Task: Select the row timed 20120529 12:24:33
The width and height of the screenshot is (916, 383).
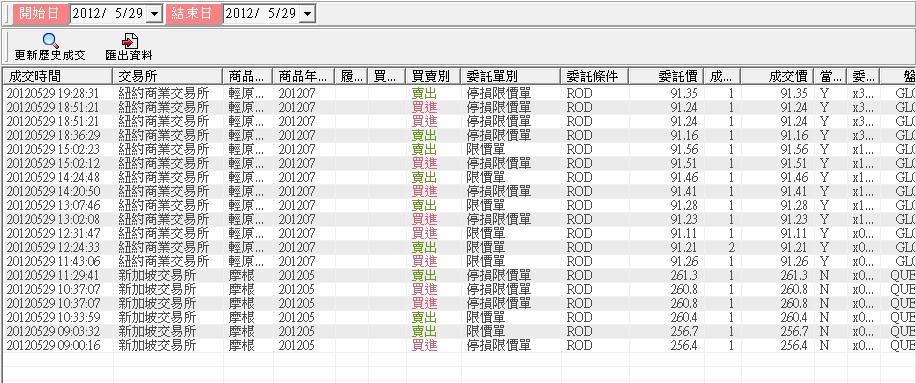Action: pos(459,248)
